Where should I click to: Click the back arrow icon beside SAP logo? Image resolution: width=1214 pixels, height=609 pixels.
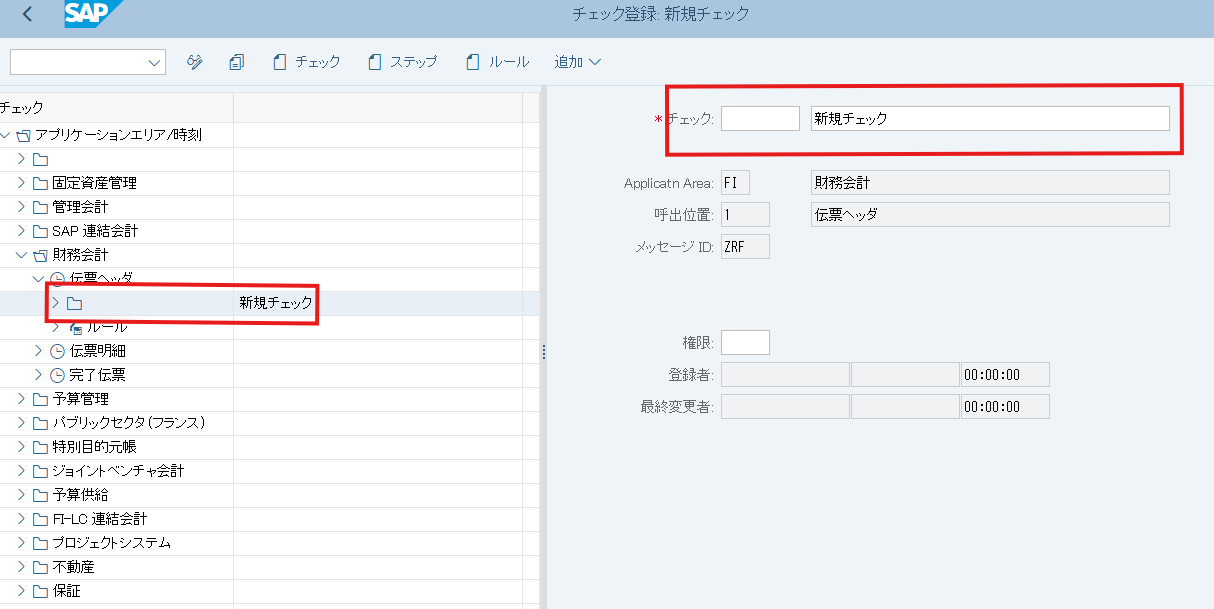pos(27,14)
